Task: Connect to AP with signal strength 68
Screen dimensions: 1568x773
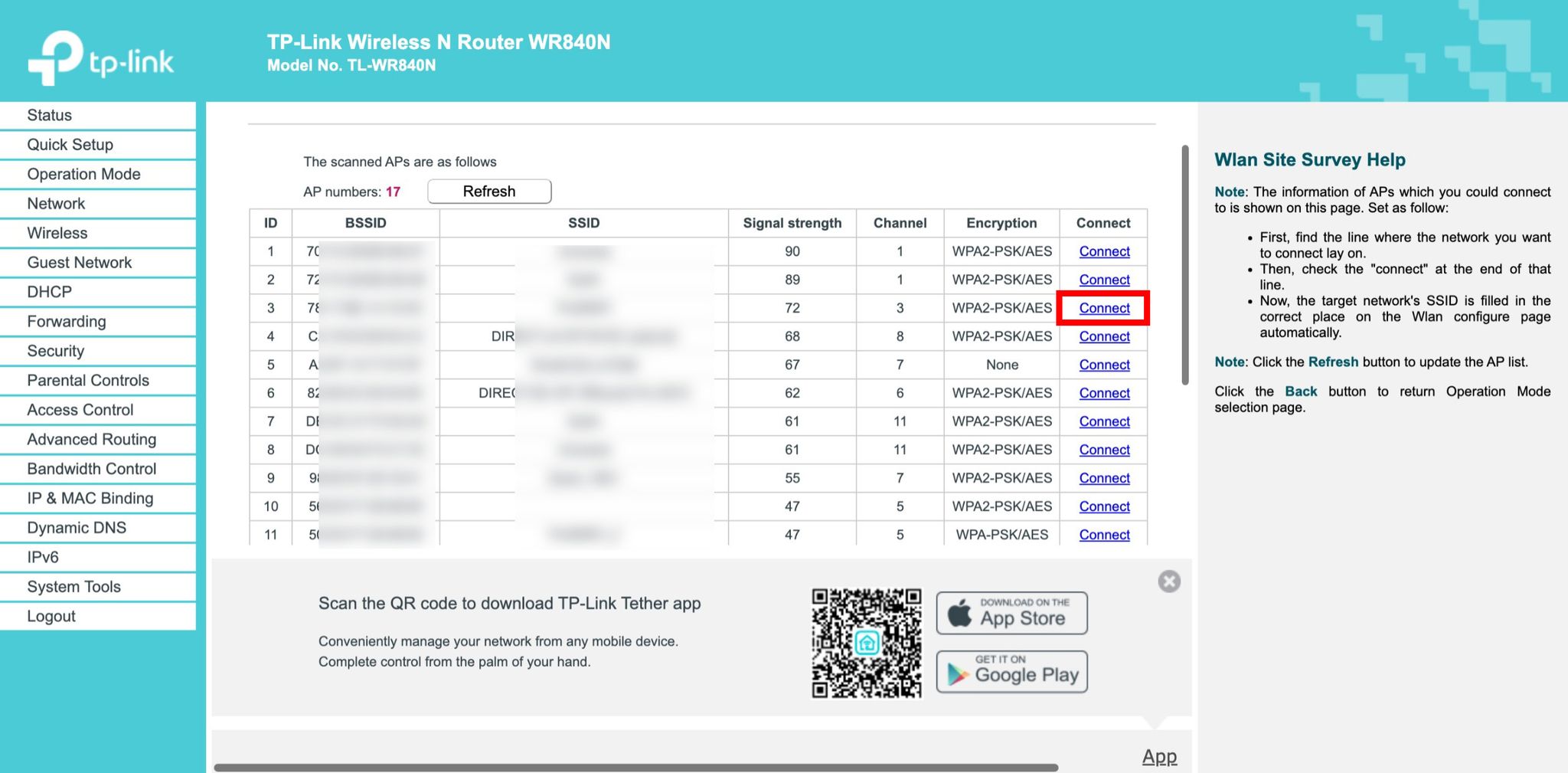Action: coord(1104,336)
